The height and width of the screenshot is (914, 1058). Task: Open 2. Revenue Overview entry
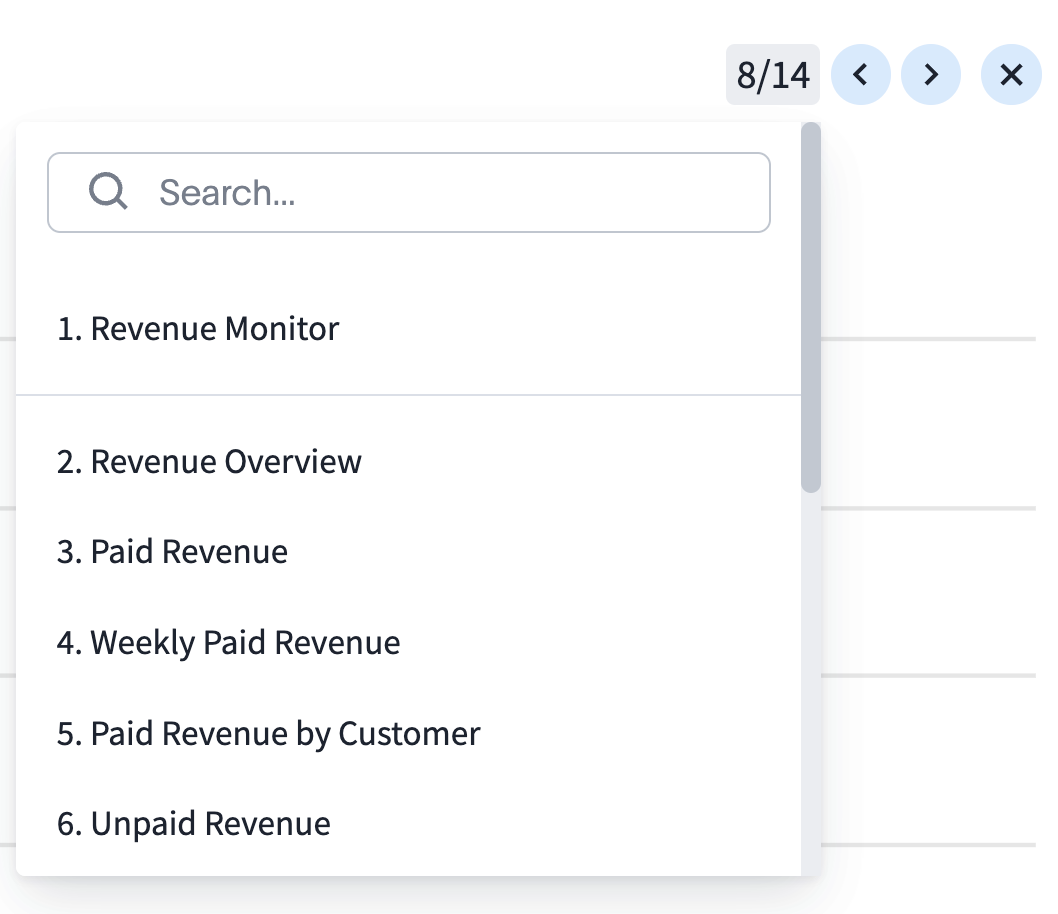[209, 462]
